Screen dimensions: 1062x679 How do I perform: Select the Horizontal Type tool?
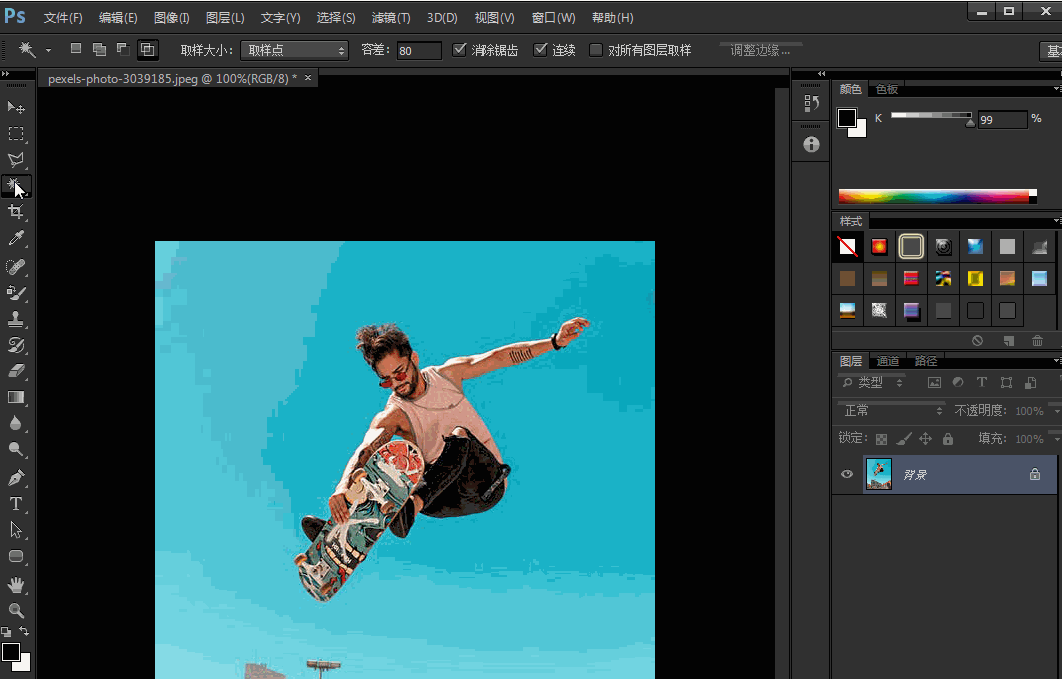16,504
